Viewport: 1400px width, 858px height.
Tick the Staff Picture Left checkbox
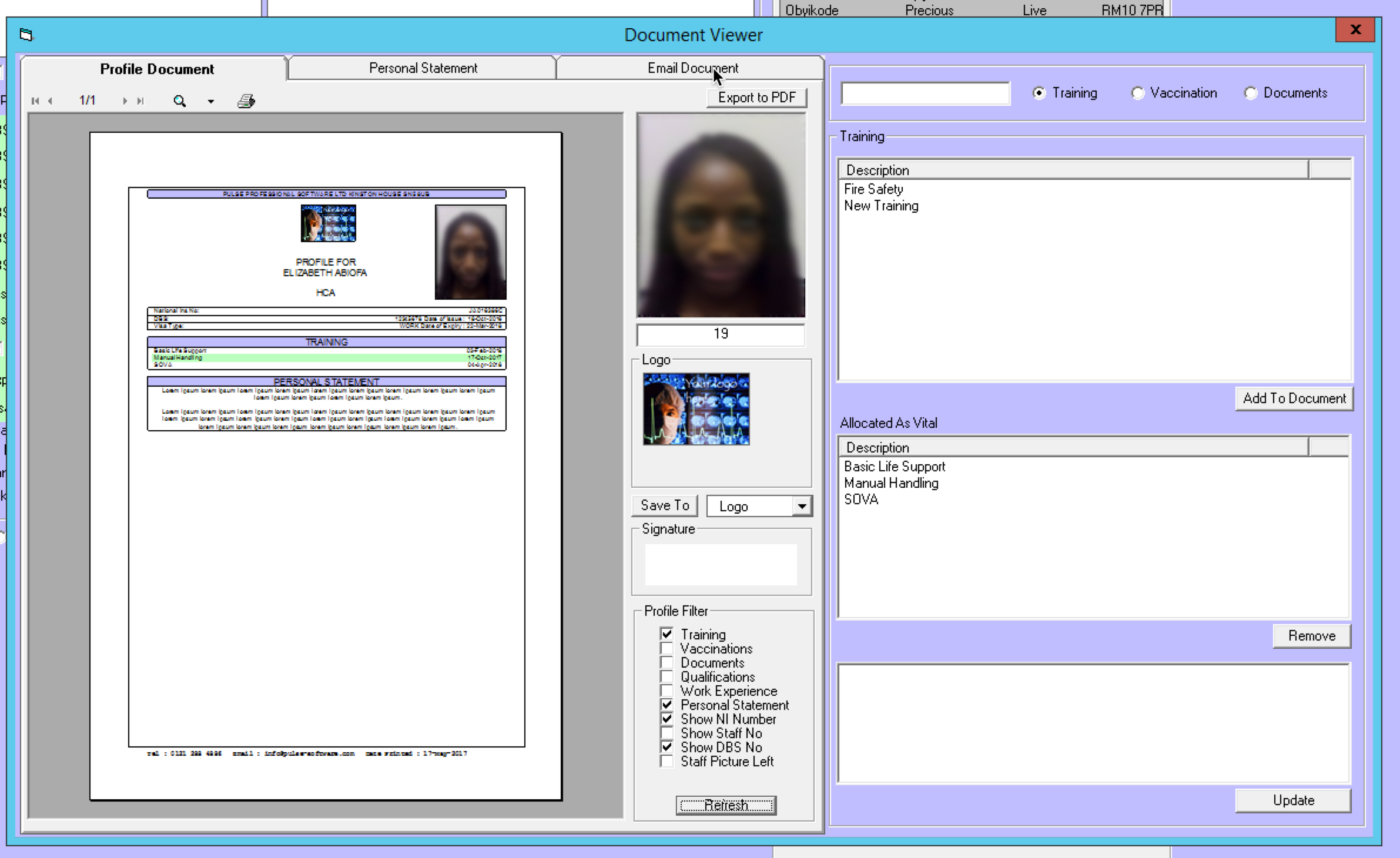click(666, 761)
